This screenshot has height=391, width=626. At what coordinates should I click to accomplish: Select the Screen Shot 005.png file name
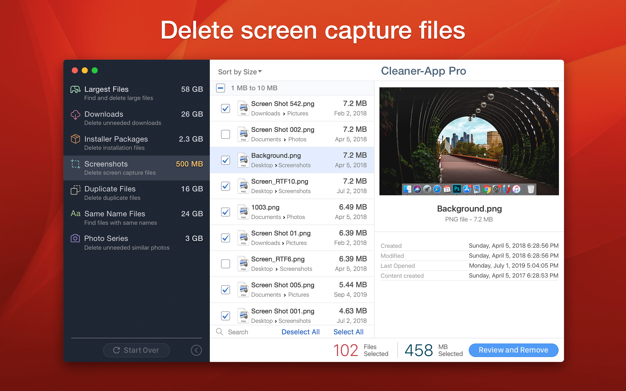pos(283,285)
